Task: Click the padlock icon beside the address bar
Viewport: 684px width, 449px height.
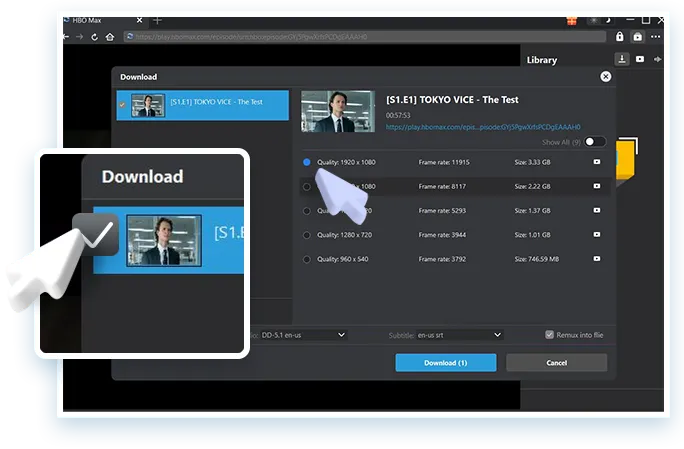Action: point(619,37)
